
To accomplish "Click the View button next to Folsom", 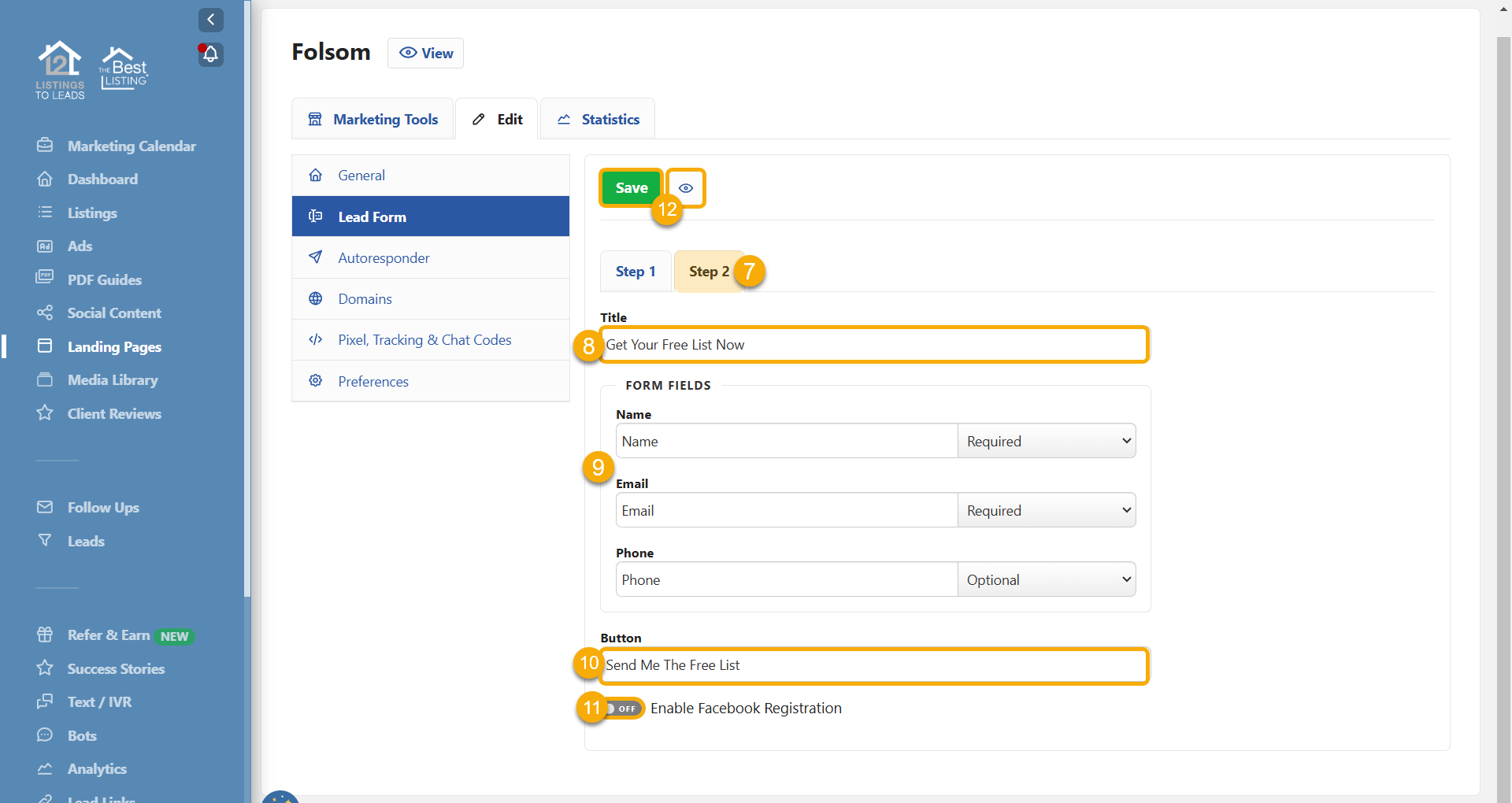I will pyautogui.click(x=425, y=54).
